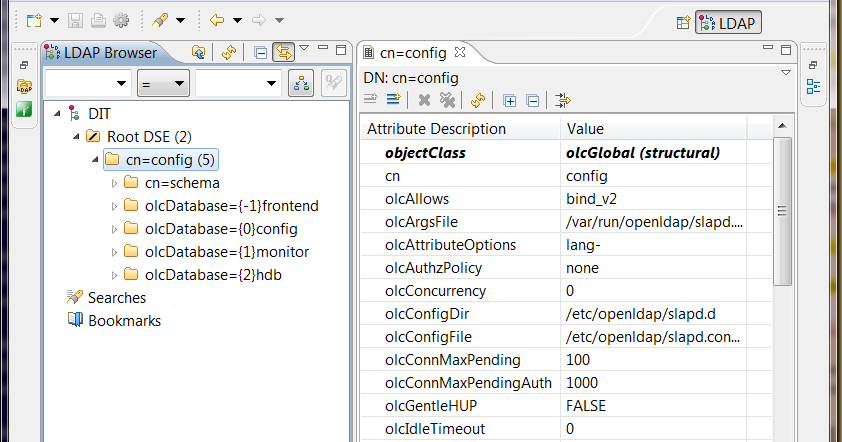Viewport: 842px width, 442px height.
Task: Click the right sidebar Restore icon
Action: click(x=813, y=65)
